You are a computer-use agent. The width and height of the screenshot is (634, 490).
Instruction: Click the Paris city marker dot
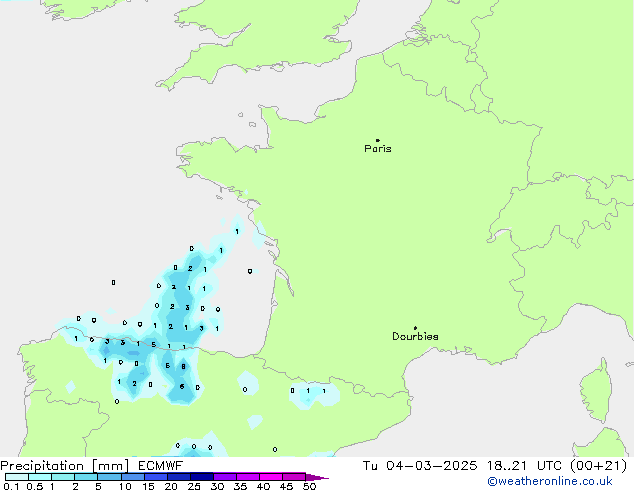(377, 140)
